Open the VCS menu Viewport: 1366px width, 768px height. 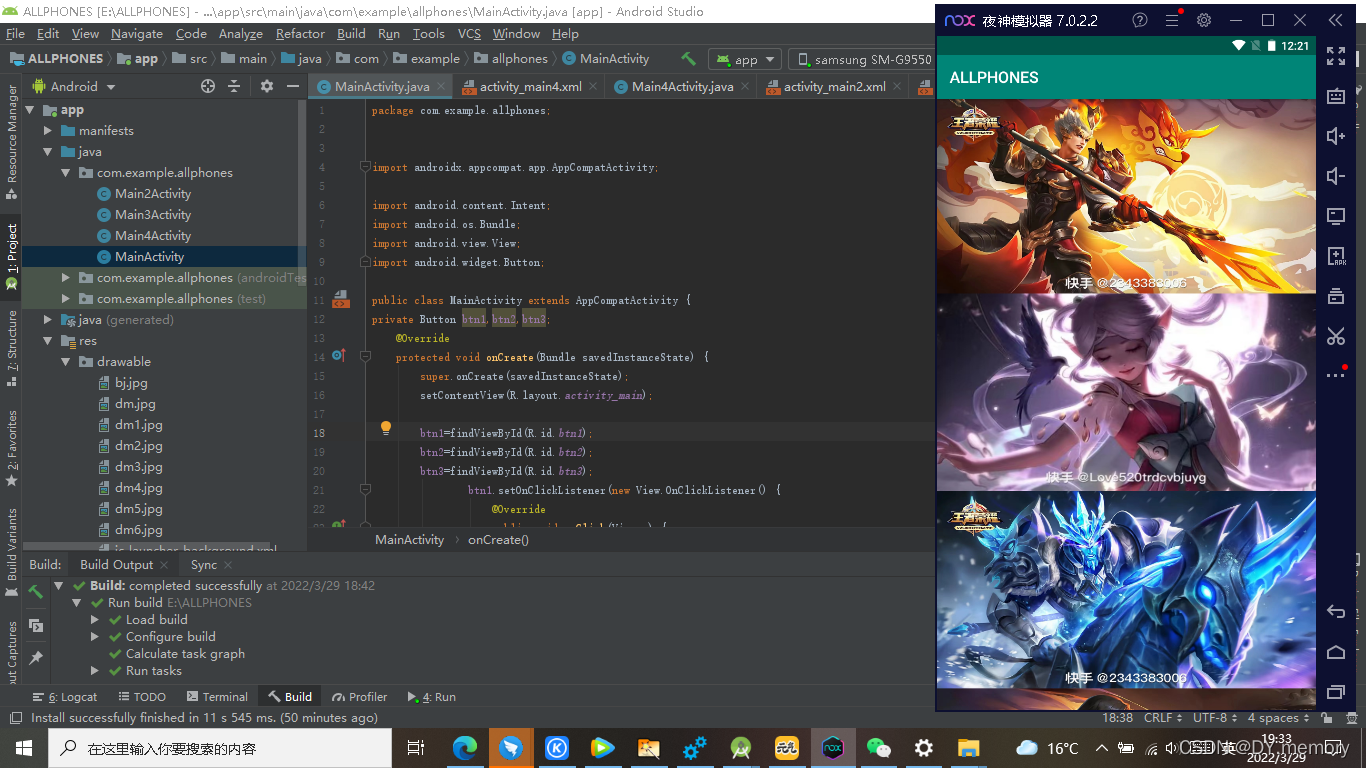click(x=469, y=34)
